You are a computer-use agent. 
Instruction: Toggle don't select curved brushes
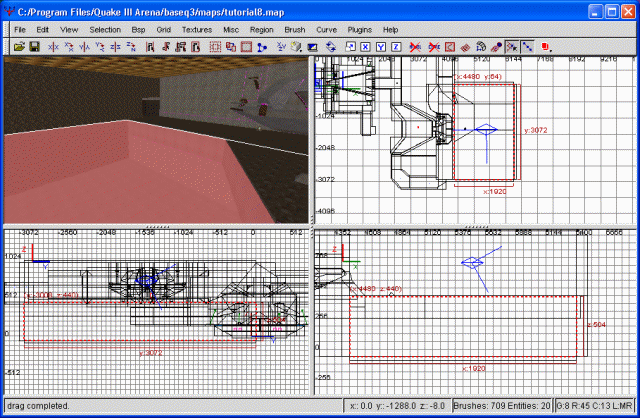click(x=433, y=47)
